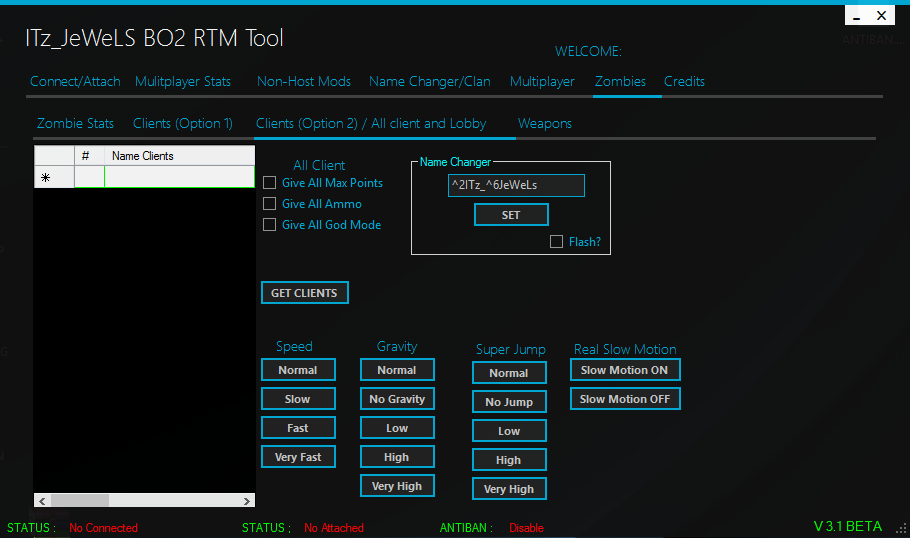Select the Multiplayer tab
Image resolution: width=910 pixels, height=538 pixels.
pos(542,81)
